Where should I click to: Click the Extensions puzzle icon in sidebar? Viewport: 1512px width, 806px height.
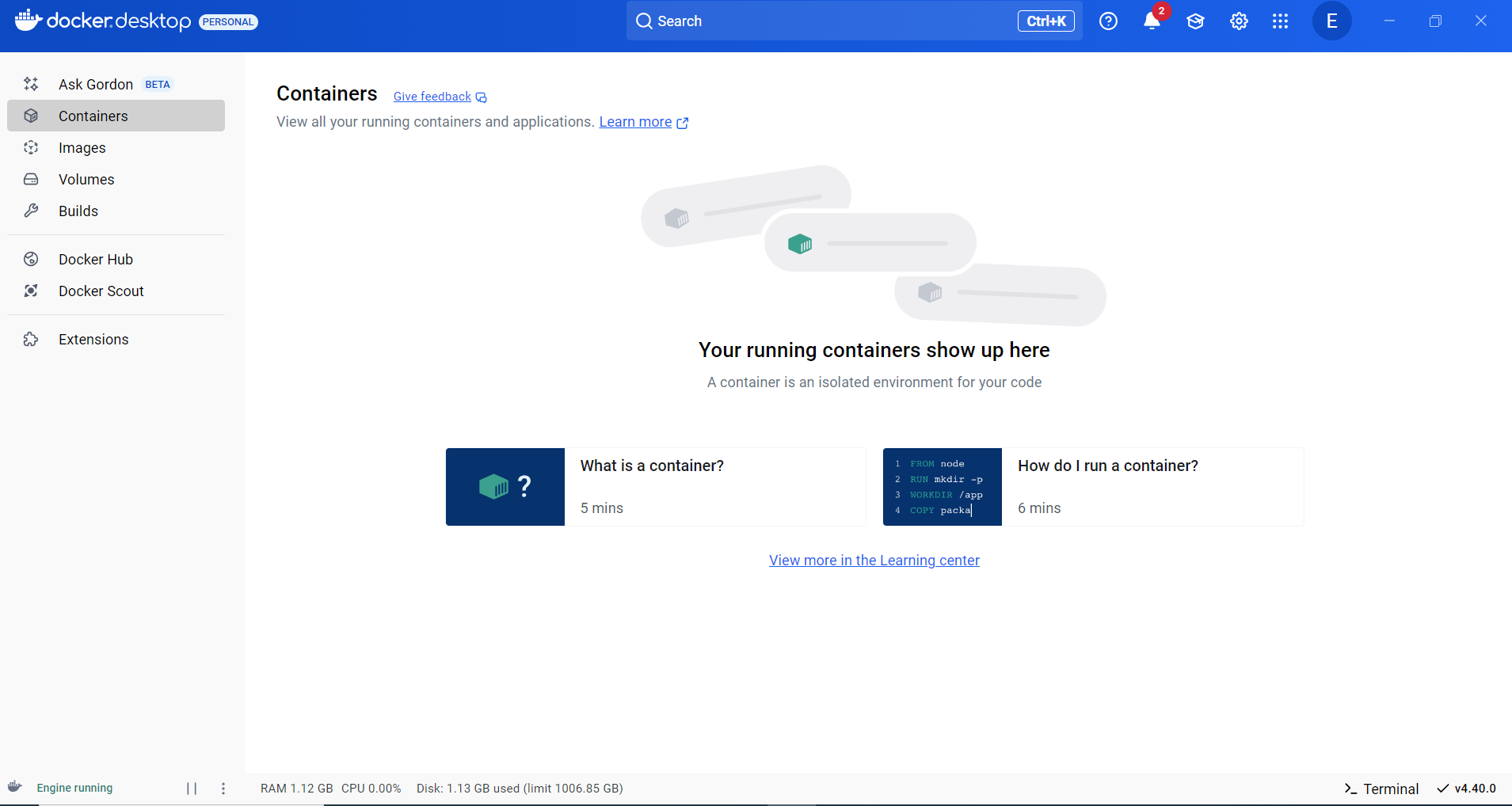[x=31, y=339]
